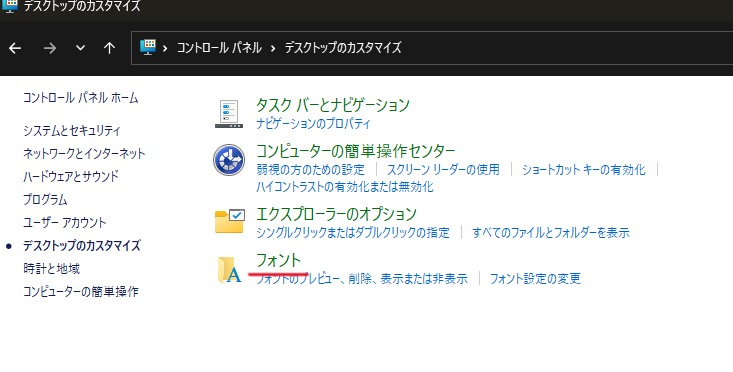Open 時計と地域 in sidebar

(x=51, y=269)
